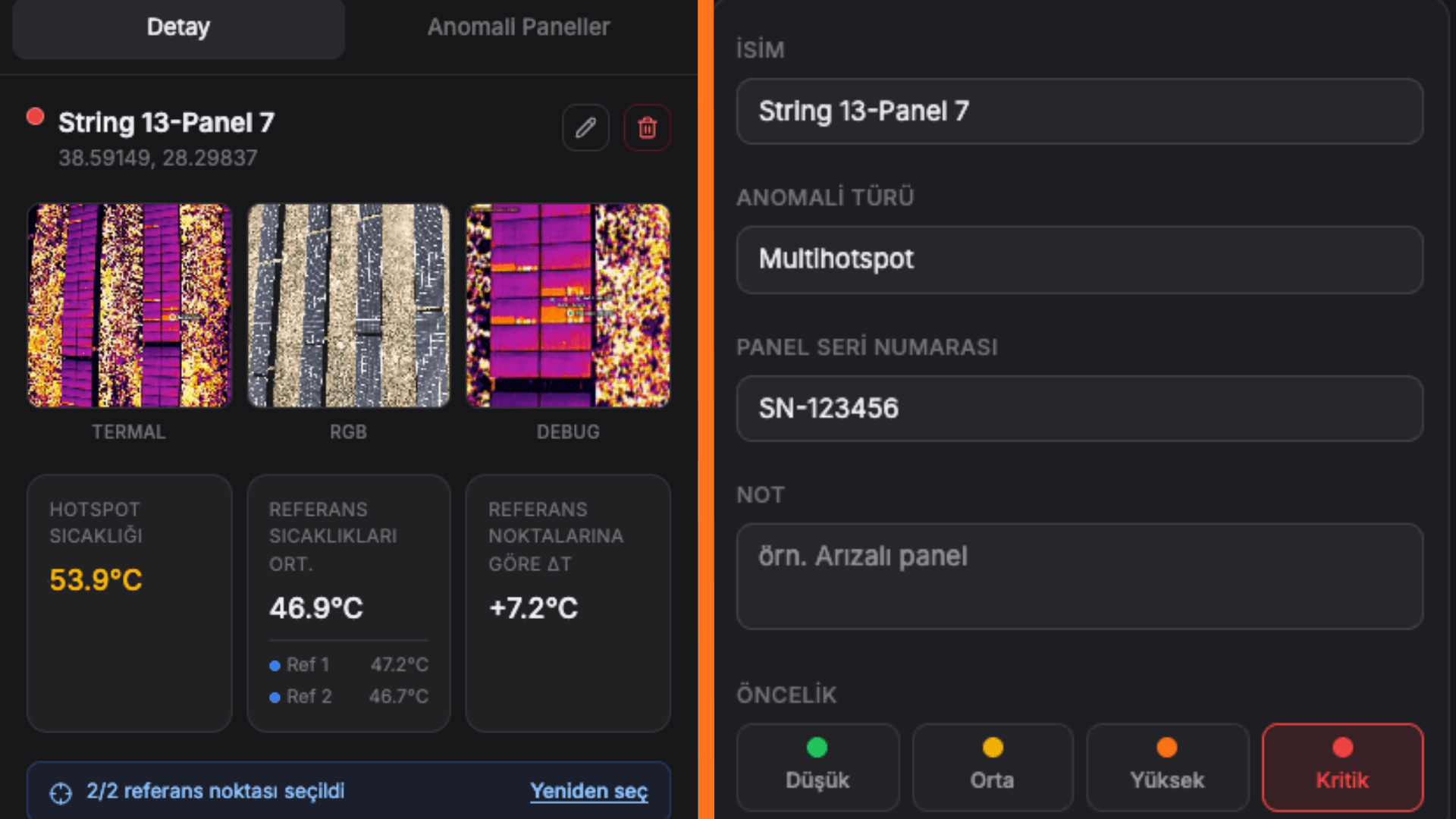This screenshot has height=819, width=1456.
Task: Select Yüksek priority option
Action: pyautogui.click(x=1167, y=767)
